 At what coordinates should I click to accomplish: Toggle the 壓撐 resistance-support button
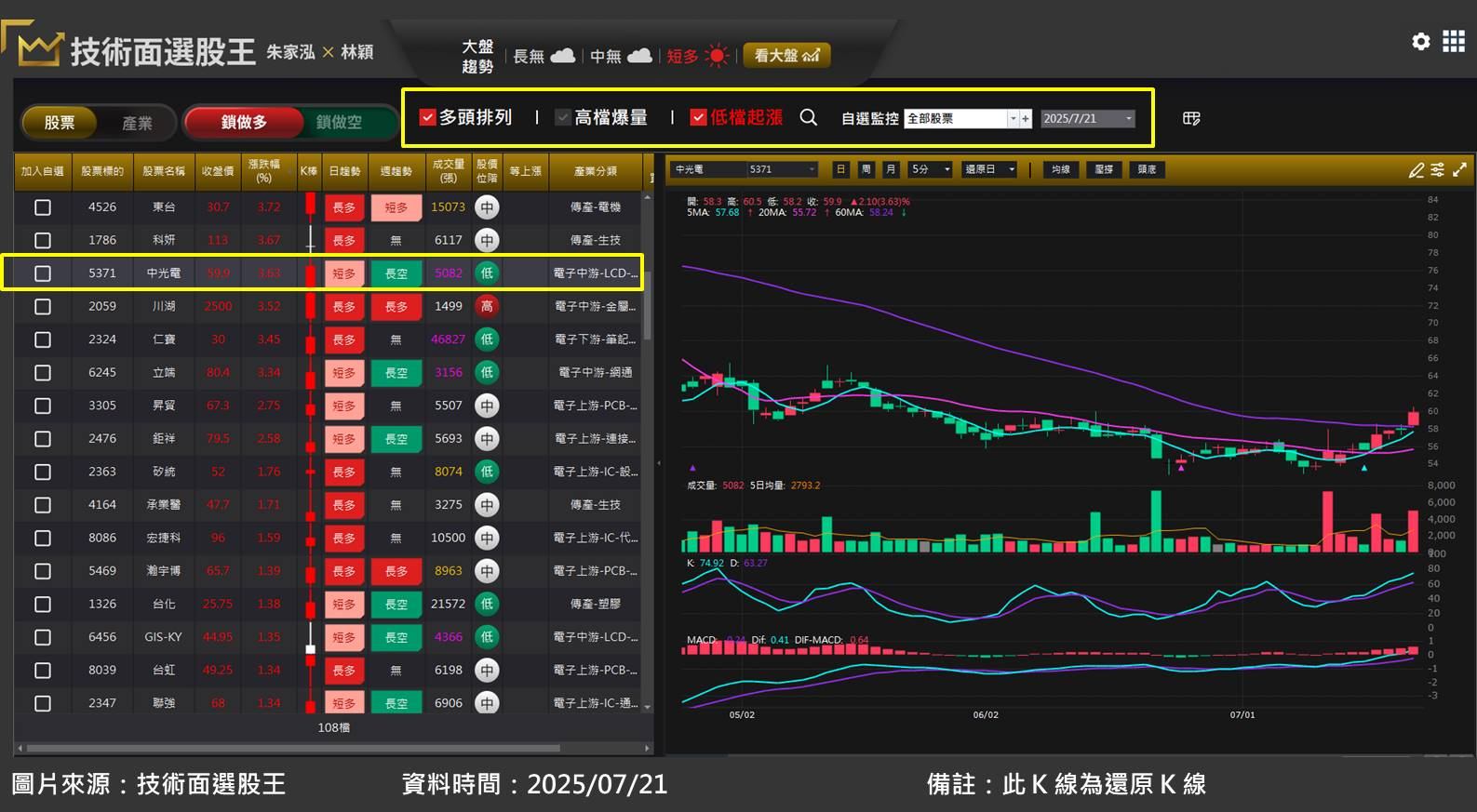[x=1104, y=169]
